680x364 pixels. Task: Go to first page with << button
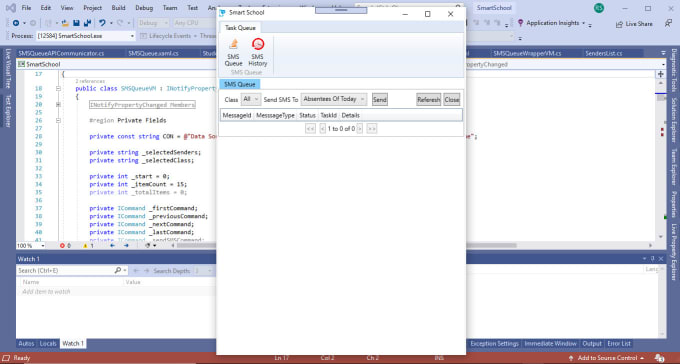click(x=310, y=129)
